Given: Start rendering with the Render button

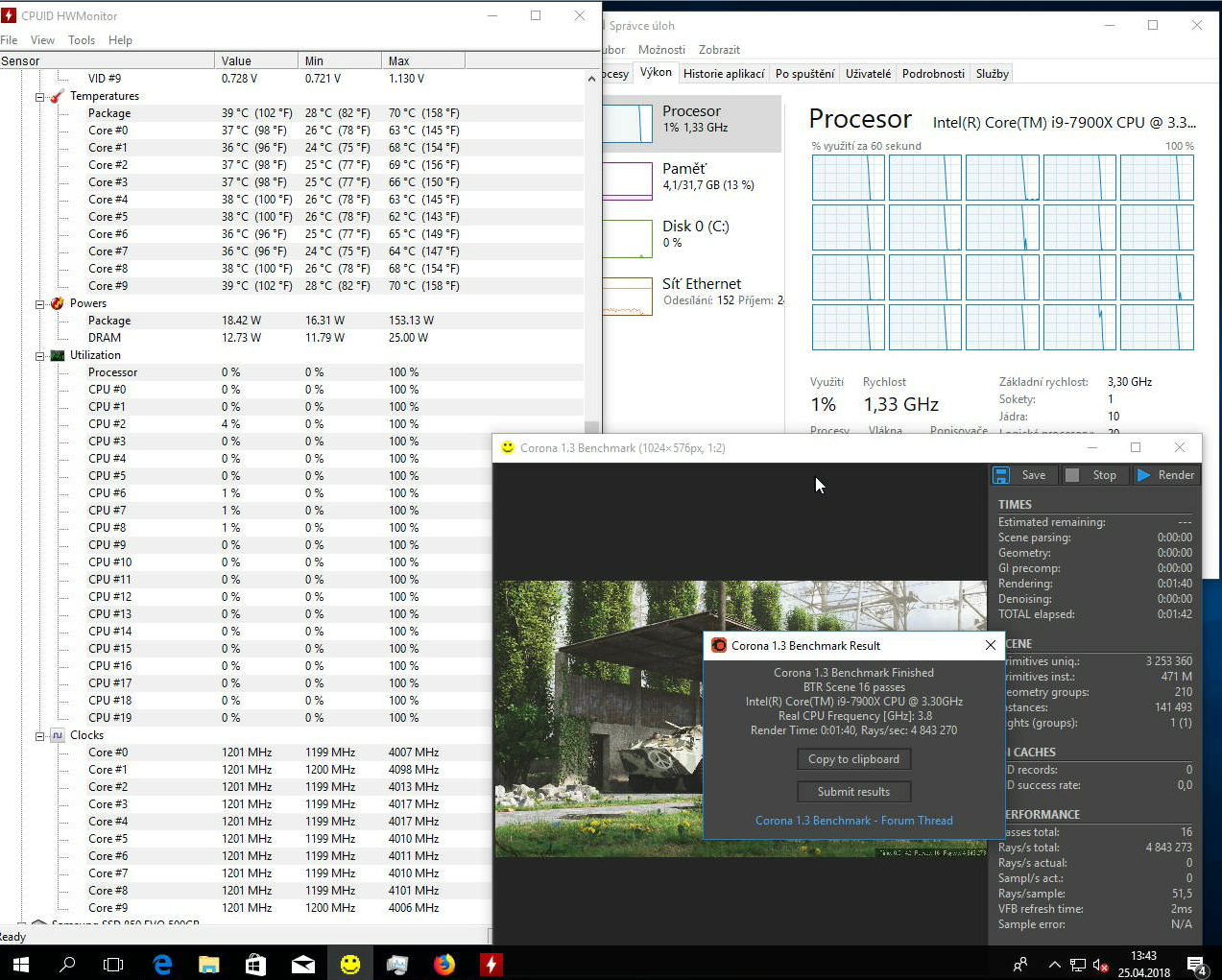Looking at the screenshot, I should click(1165, 475).
